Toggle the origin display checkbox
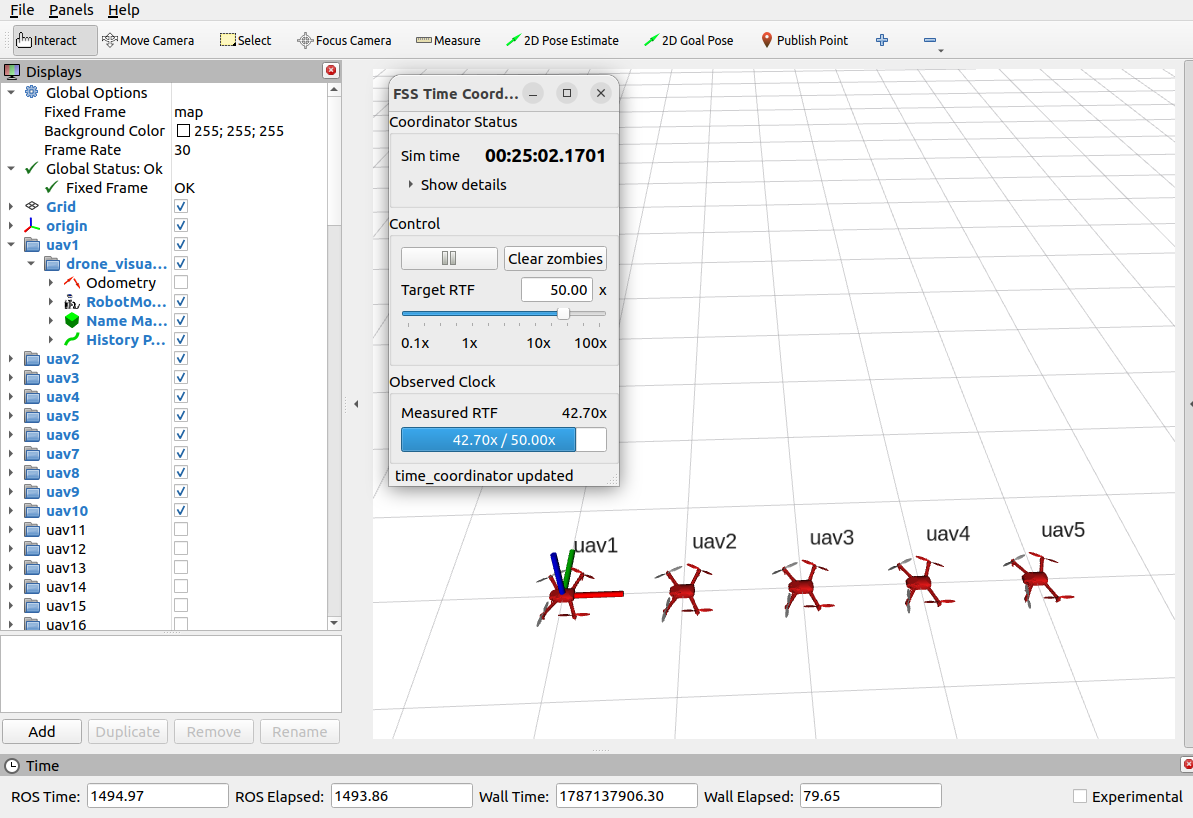The height and width of the screenshot is (818, 1193). pyautogui.click(x=181, y=225)
